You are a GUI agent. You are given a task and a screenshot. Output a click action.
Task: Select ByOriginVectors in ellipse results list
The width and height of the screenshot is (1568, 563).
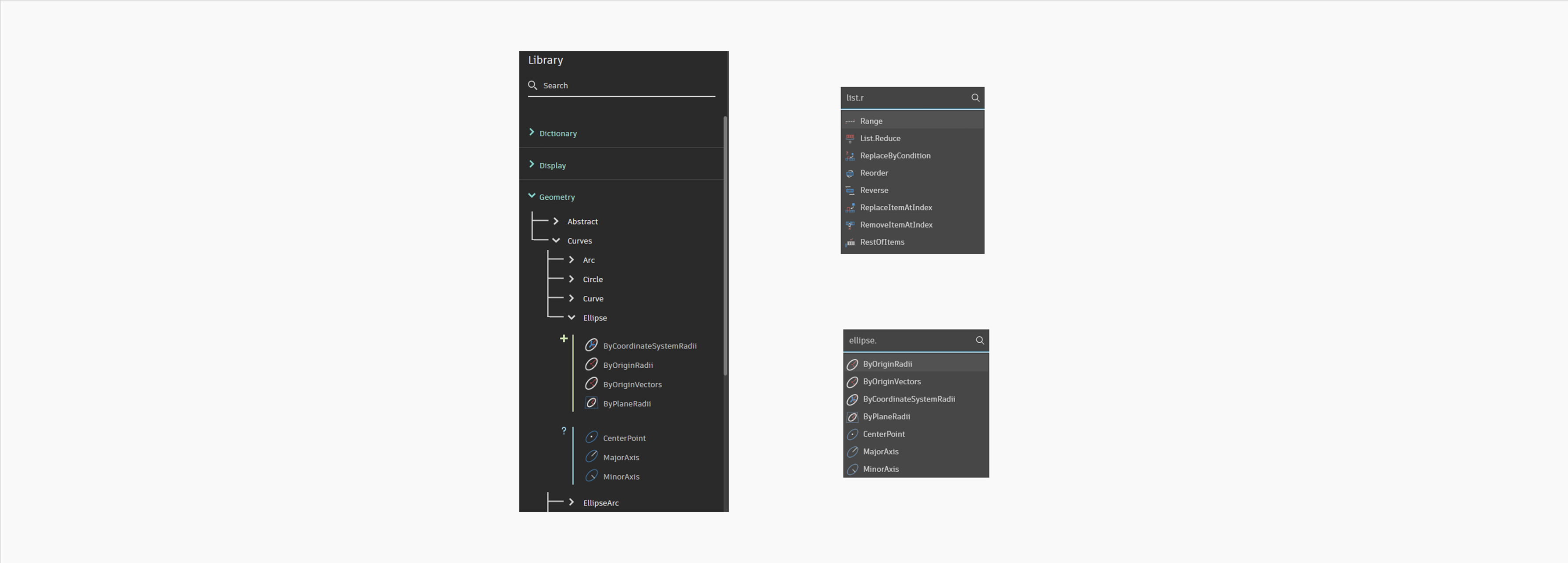tap(891, 381)
